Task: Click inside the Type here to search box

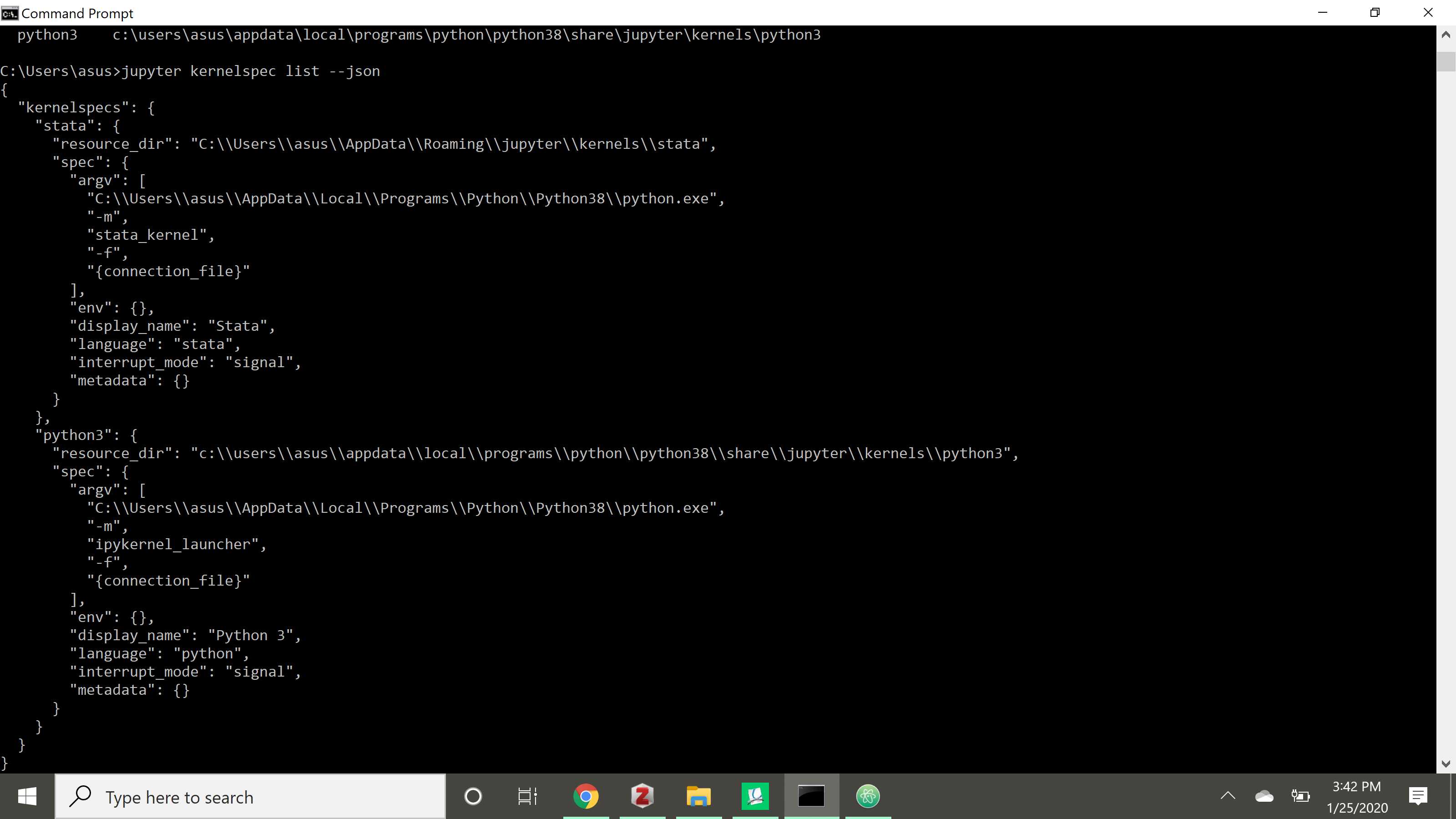Action: 249,797
